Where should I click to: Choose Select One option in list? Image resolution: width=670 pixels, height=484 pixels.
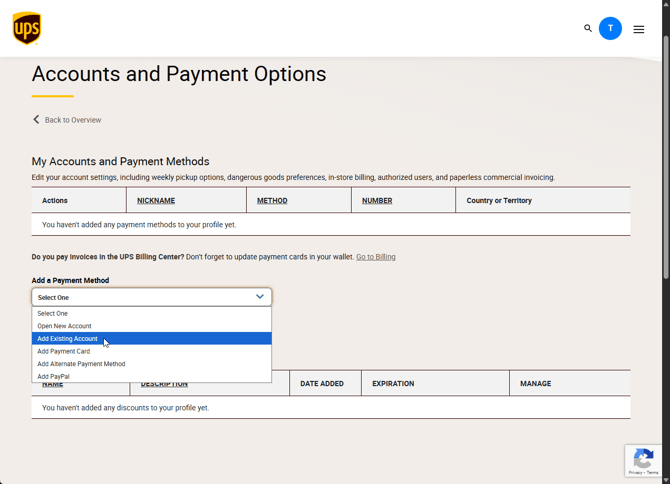[x=152, y=314]
